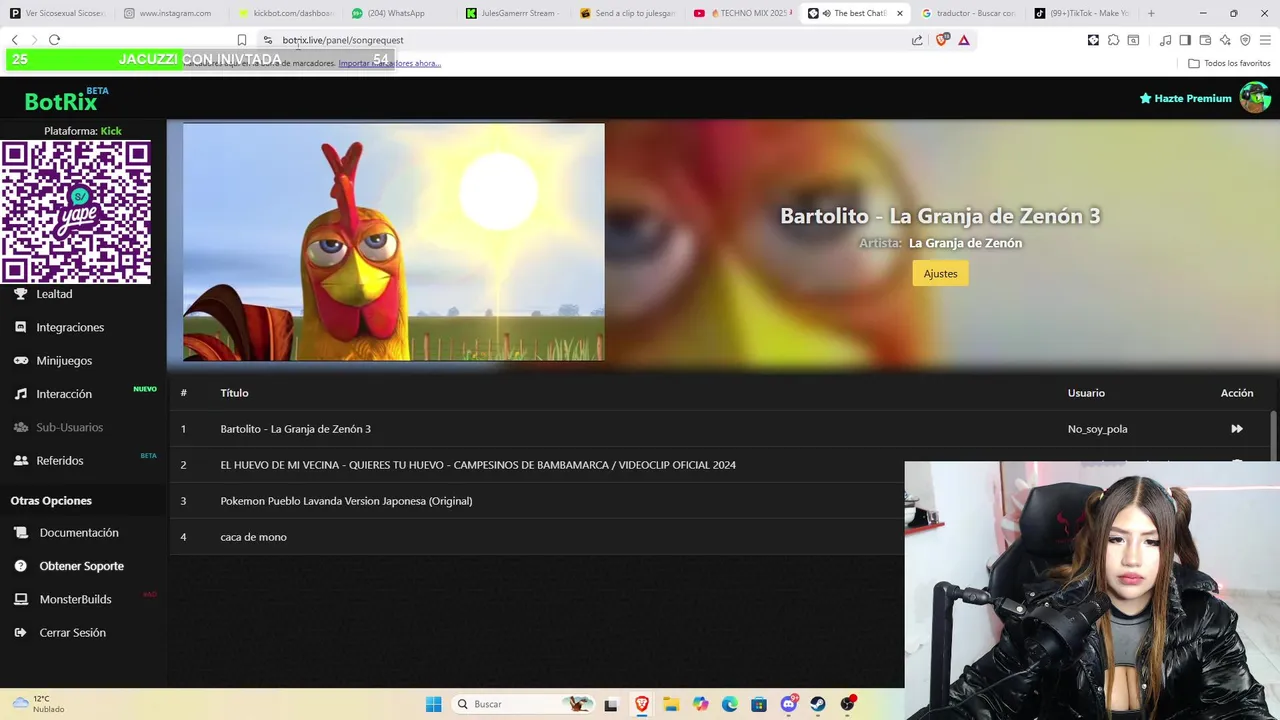1280x720 pixels.
Task: Click the Bartolito rooster video thumbnail
Action: coord(394,242)
